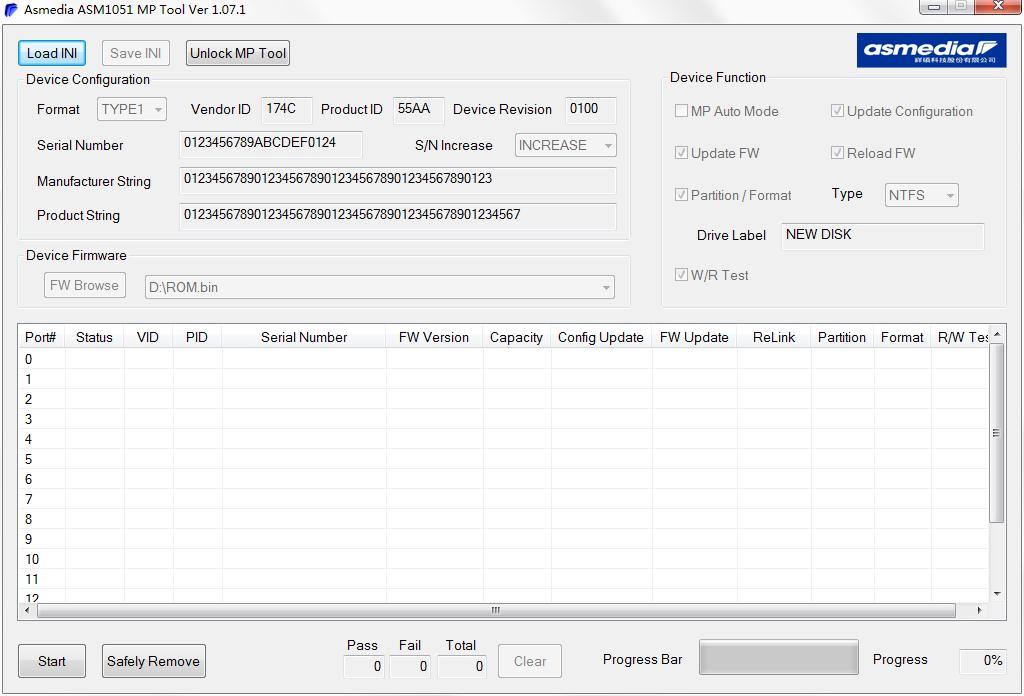Click the Pass count field

[364, 666]
